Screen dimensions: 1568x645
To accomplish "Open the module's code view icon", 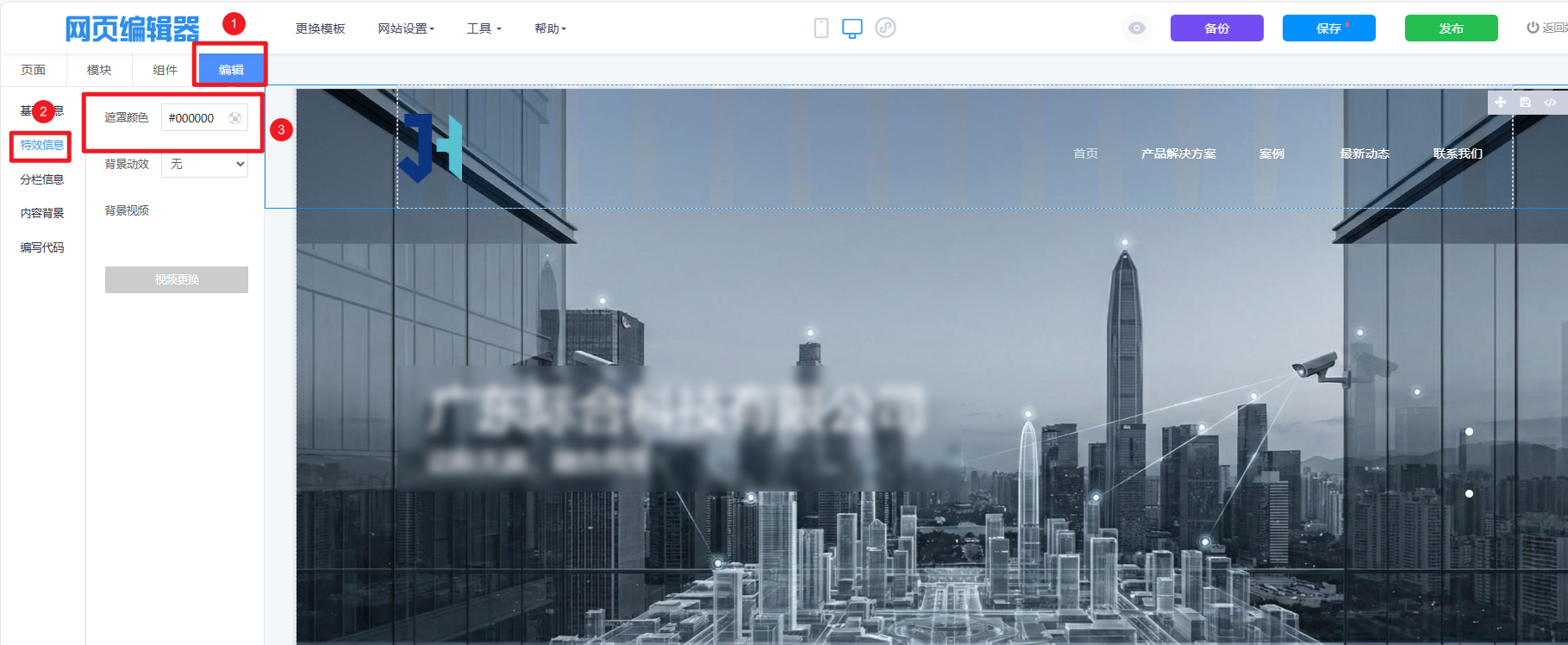I will pos(1550,103).
